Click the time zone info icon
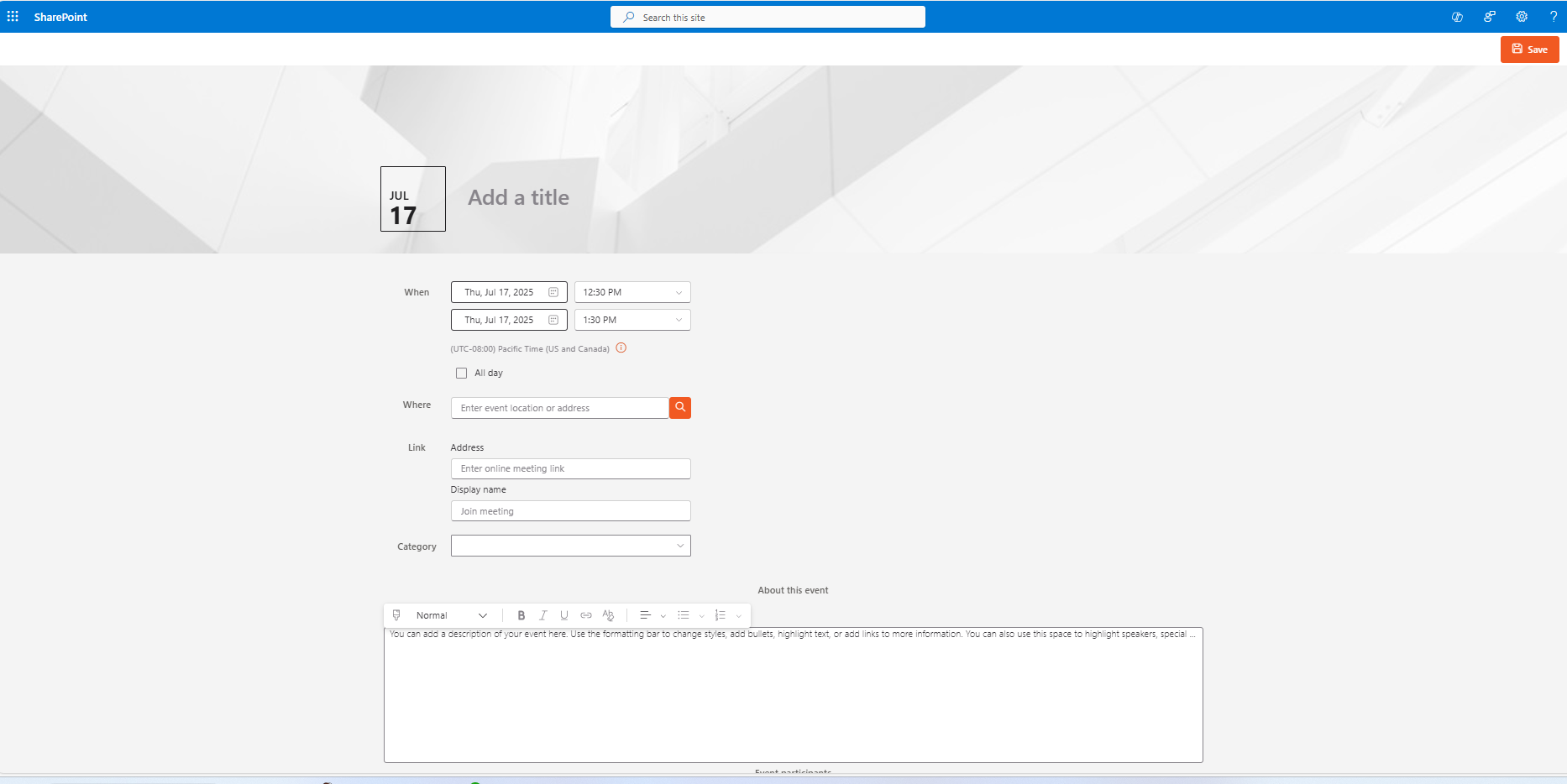This screenshot has height=784, width=1567. 621,348
